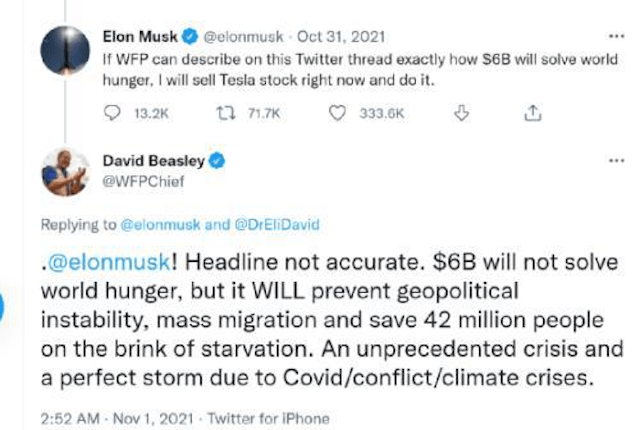The width and height of the screenshot is (640, 430).
Task: Click the reply icon on Elon Musk's tweet
Action: (112, 114)
